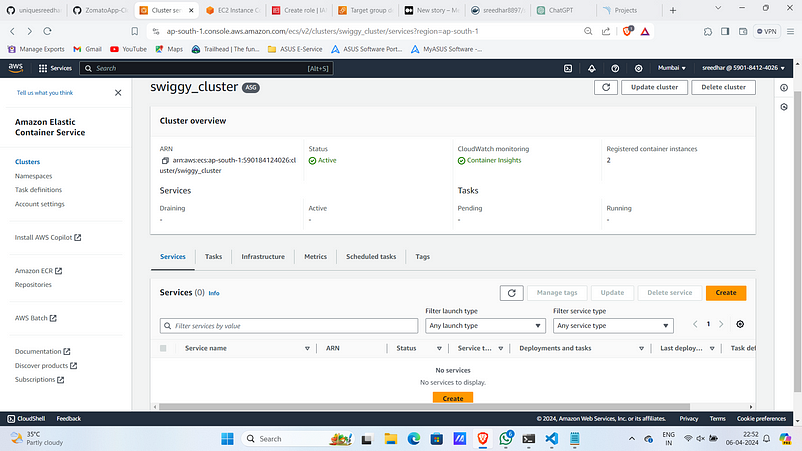802x451 pixels.
Task: Switch to the EC2 Instance browser tab
Action: click(x=233, y=10)
